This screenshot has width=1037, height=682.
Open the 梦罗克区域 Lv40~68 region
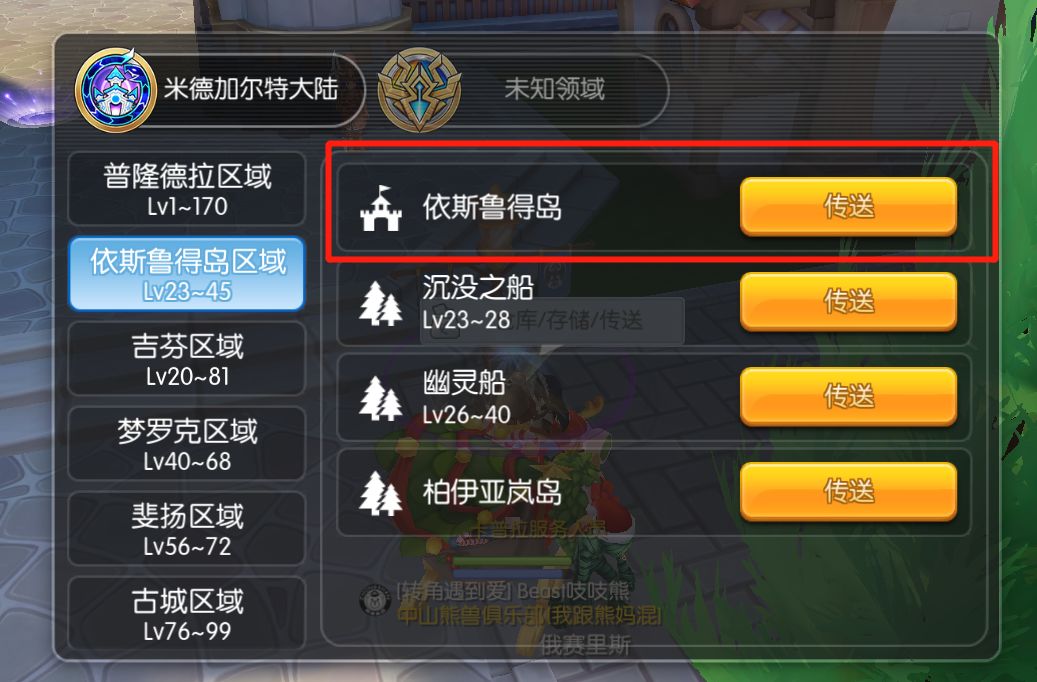[x=187, y=444]
